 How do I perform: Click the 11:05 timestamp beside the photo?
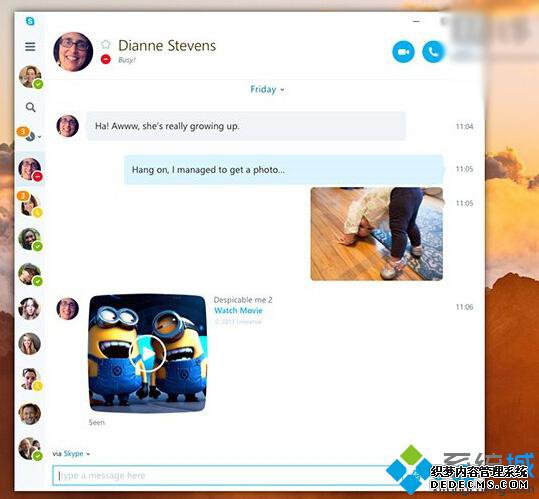tap(464, 203)
